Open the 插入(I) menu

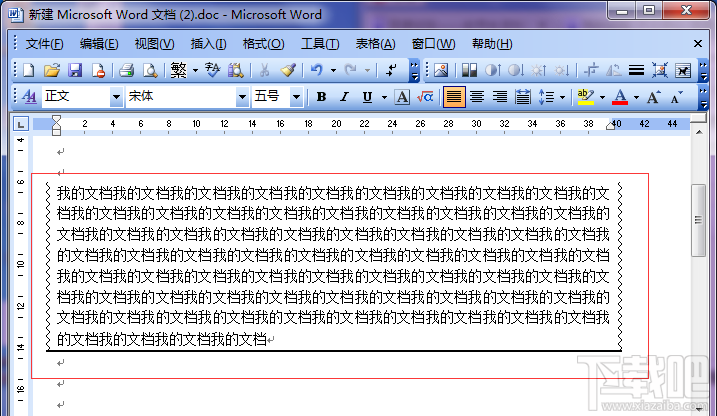click(209, 44)
